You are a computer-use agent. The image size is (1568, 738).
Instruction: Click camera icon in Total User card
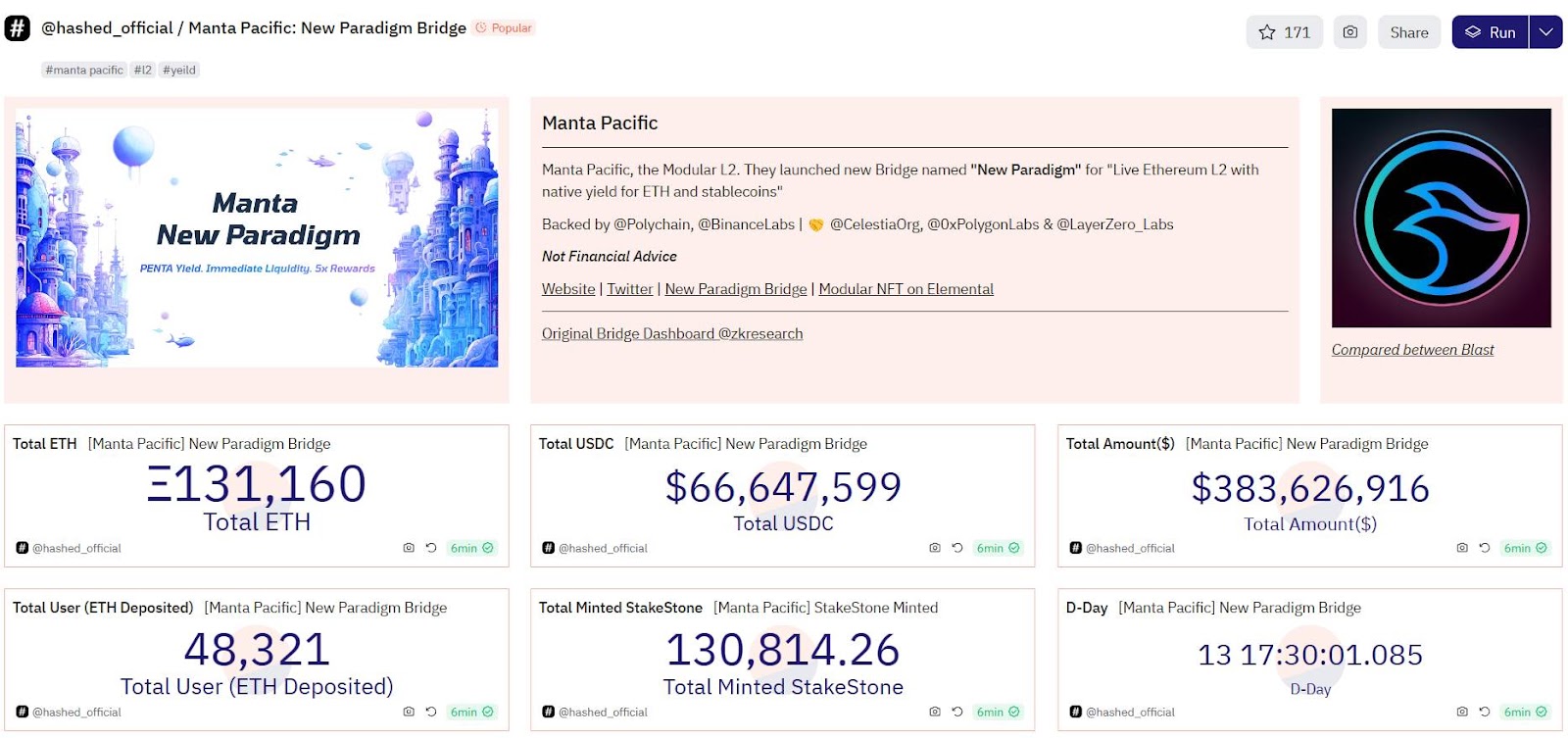coord(409,712)
